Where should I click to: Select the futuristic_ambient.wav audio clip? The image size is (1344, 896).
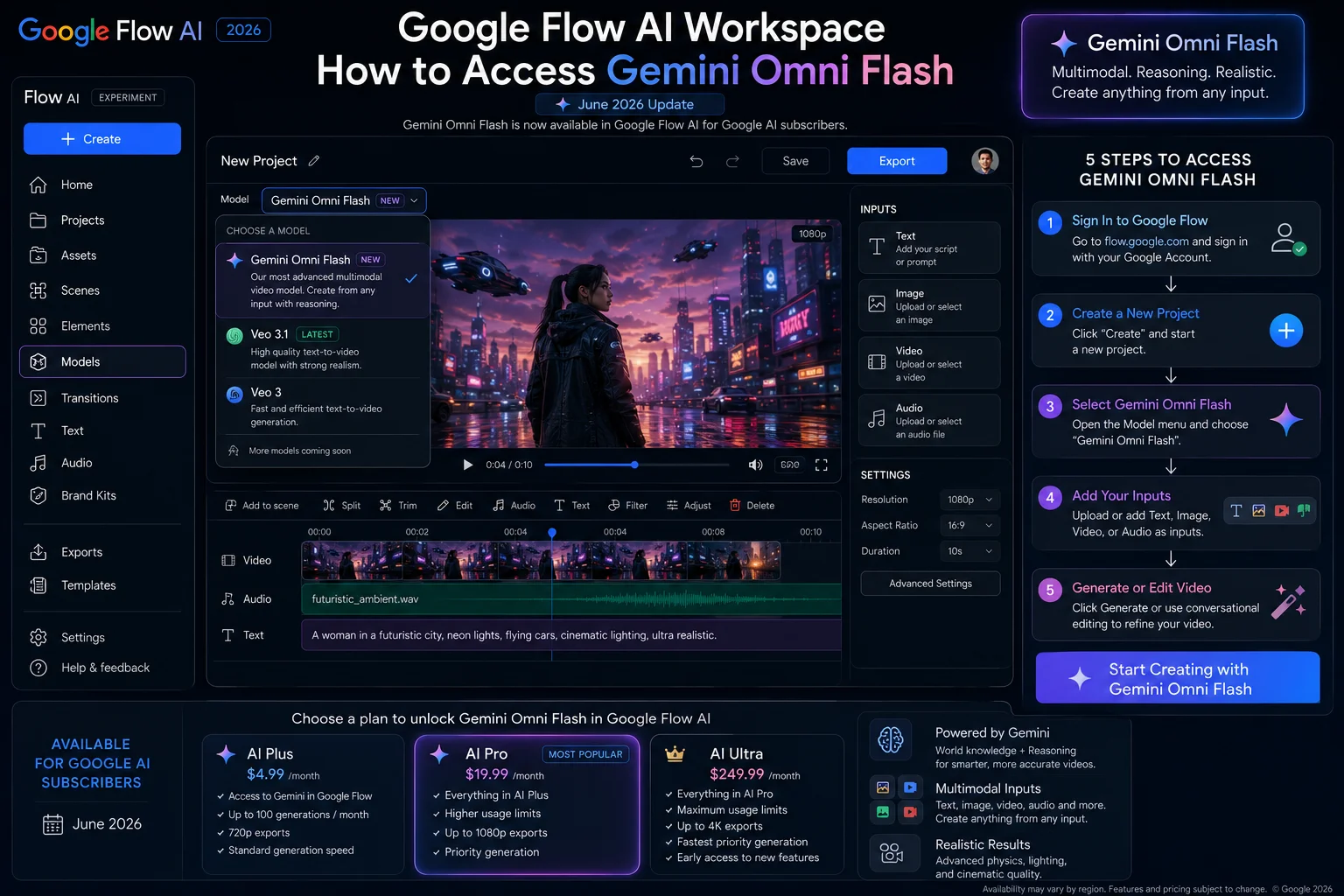(x=571, y=599)
